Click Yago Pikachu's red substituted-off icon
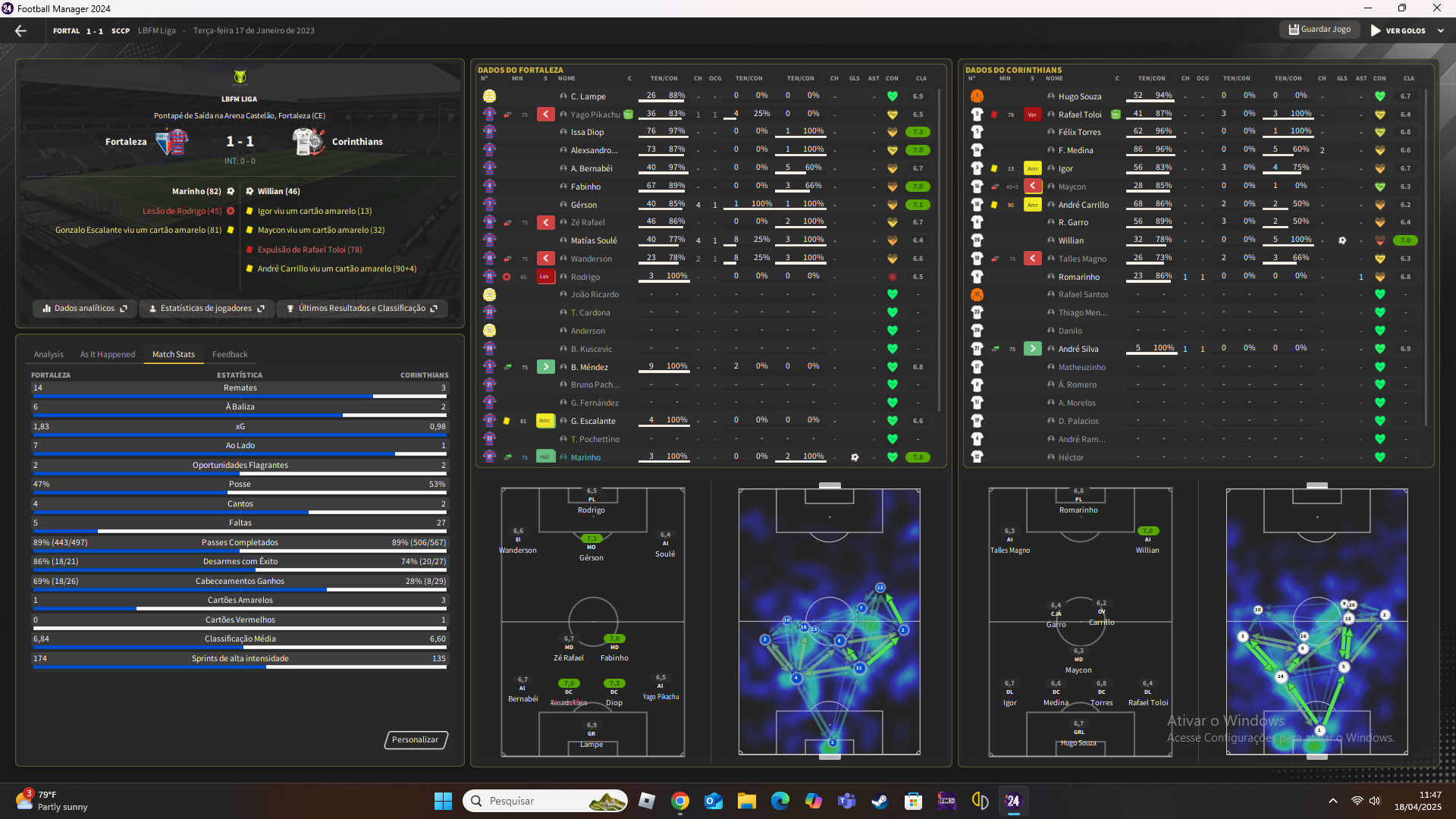Screen dimensions: 1456x819 click(545, 115)
